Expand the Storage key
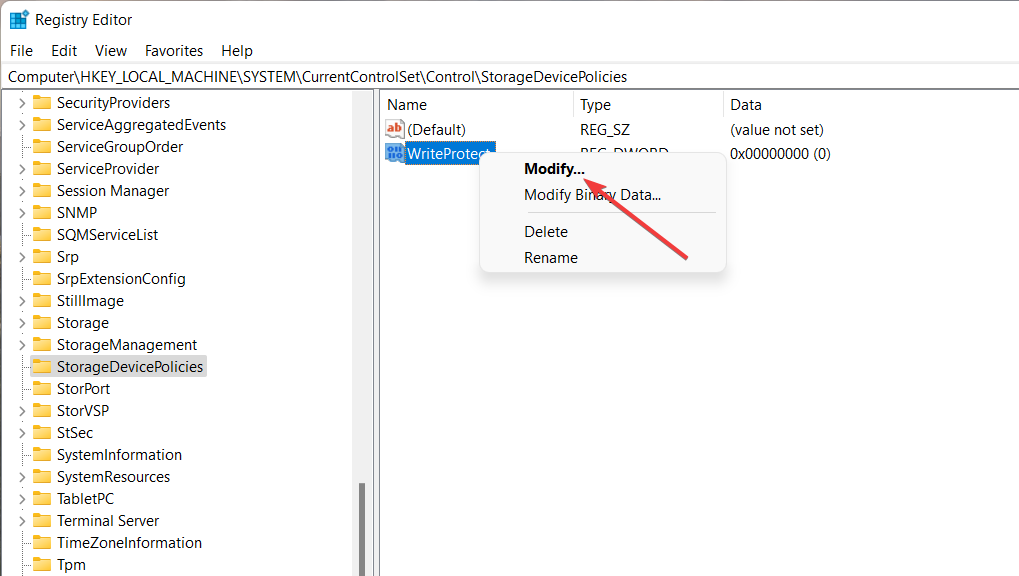Image resolution: width=1019 pixels, height=576 pixels. click(x=21, y=323)
